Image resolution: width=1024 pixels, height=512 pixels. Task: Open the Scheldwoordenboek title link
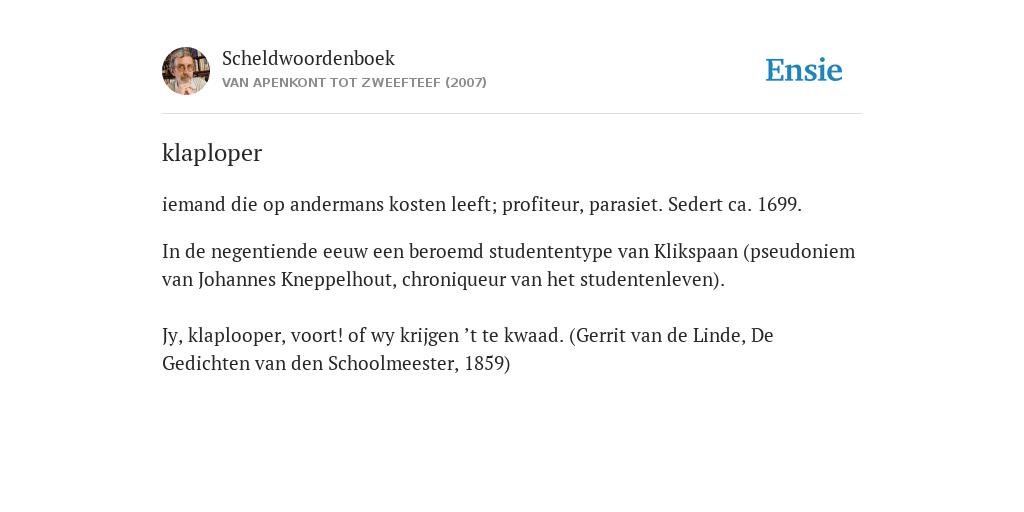(x=308, y=58)
